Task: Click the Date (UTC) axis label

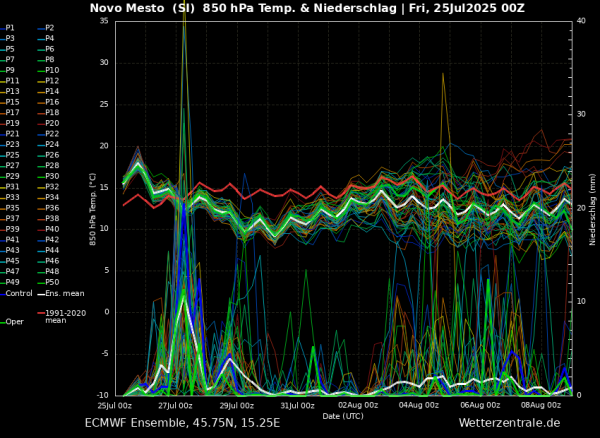Action: click(x=343, y=416)
